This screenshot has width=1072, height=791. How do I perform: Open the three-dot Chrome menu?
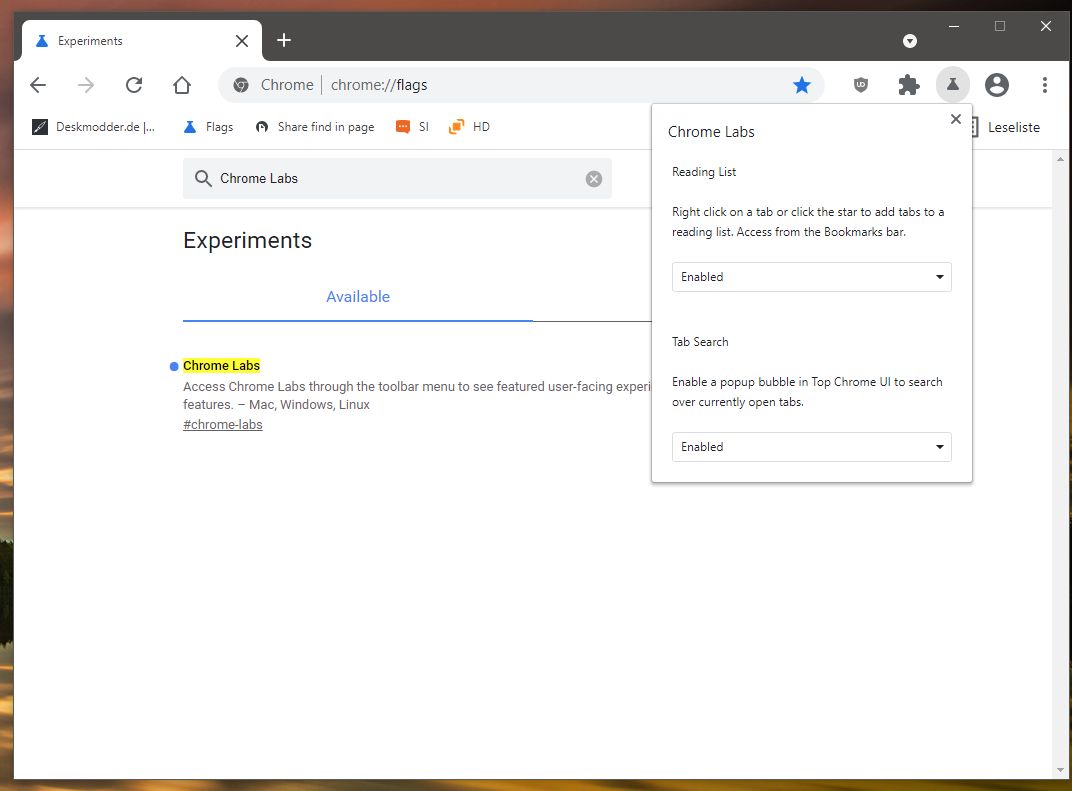[x=1045, y=85]
